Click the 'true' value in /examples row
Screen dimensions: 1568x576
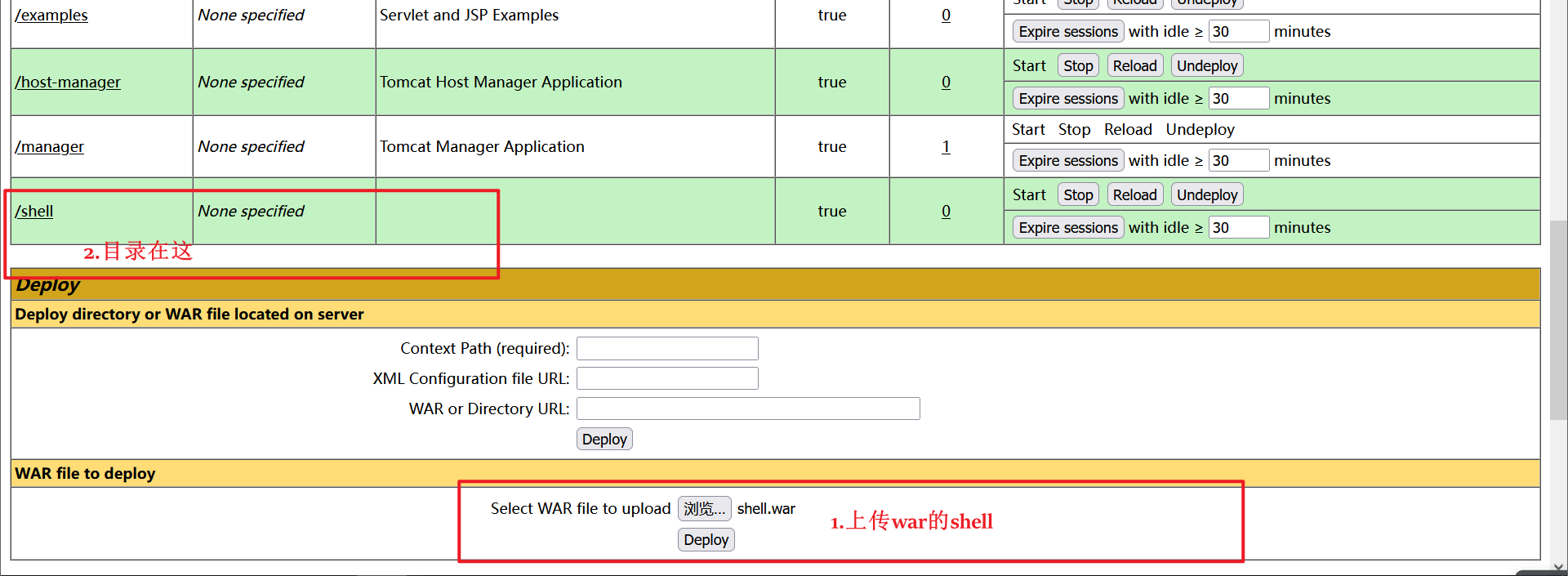832,16
